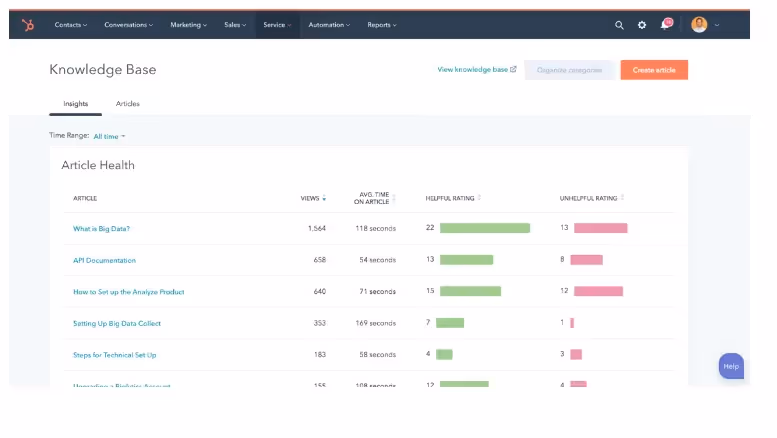This screenshot has width=777, height=438.
Task: Open the Sales menu
Action: [235, 25]
